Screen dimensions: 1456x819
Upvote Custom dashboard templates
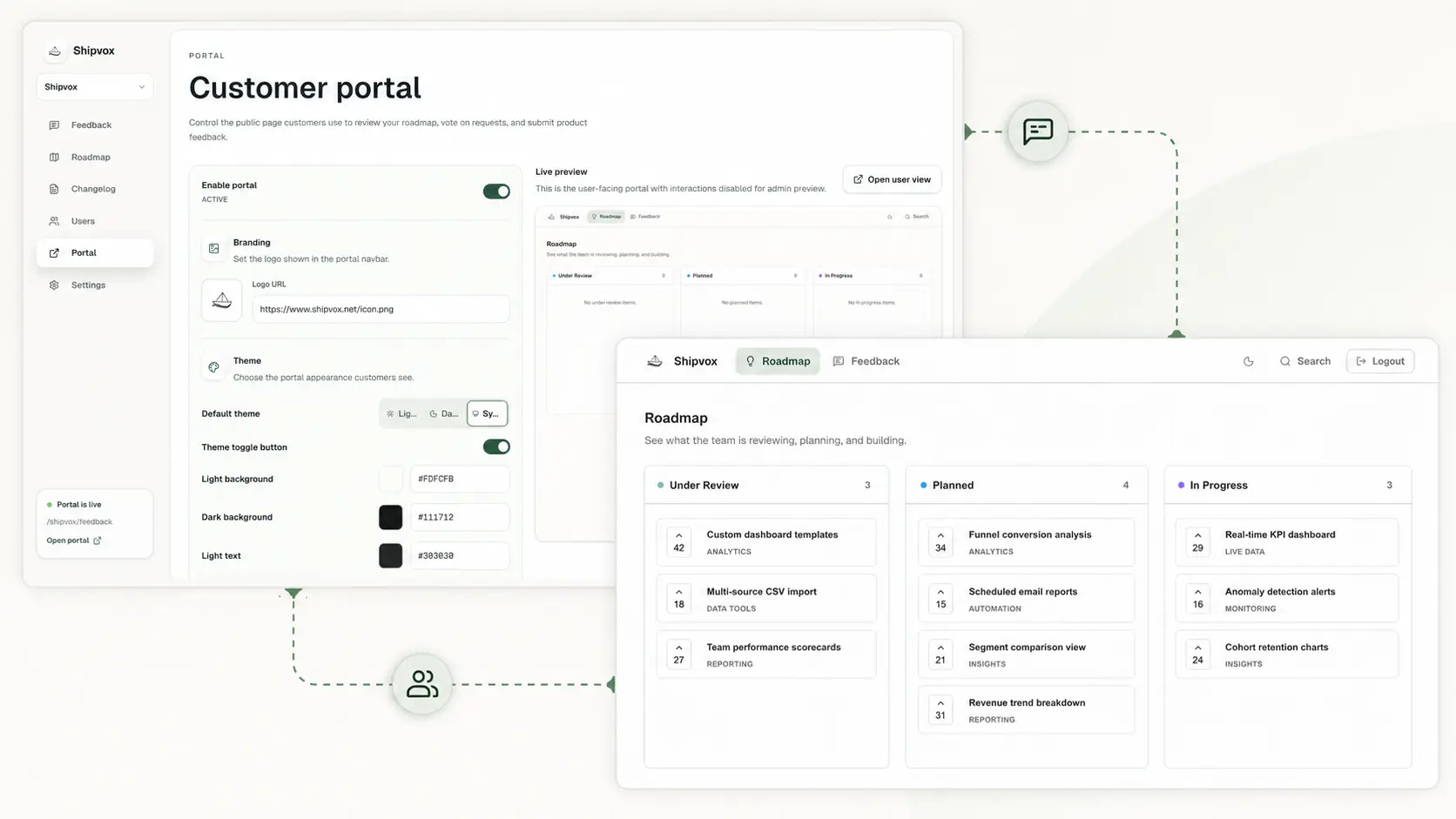[x=679, y=541]
